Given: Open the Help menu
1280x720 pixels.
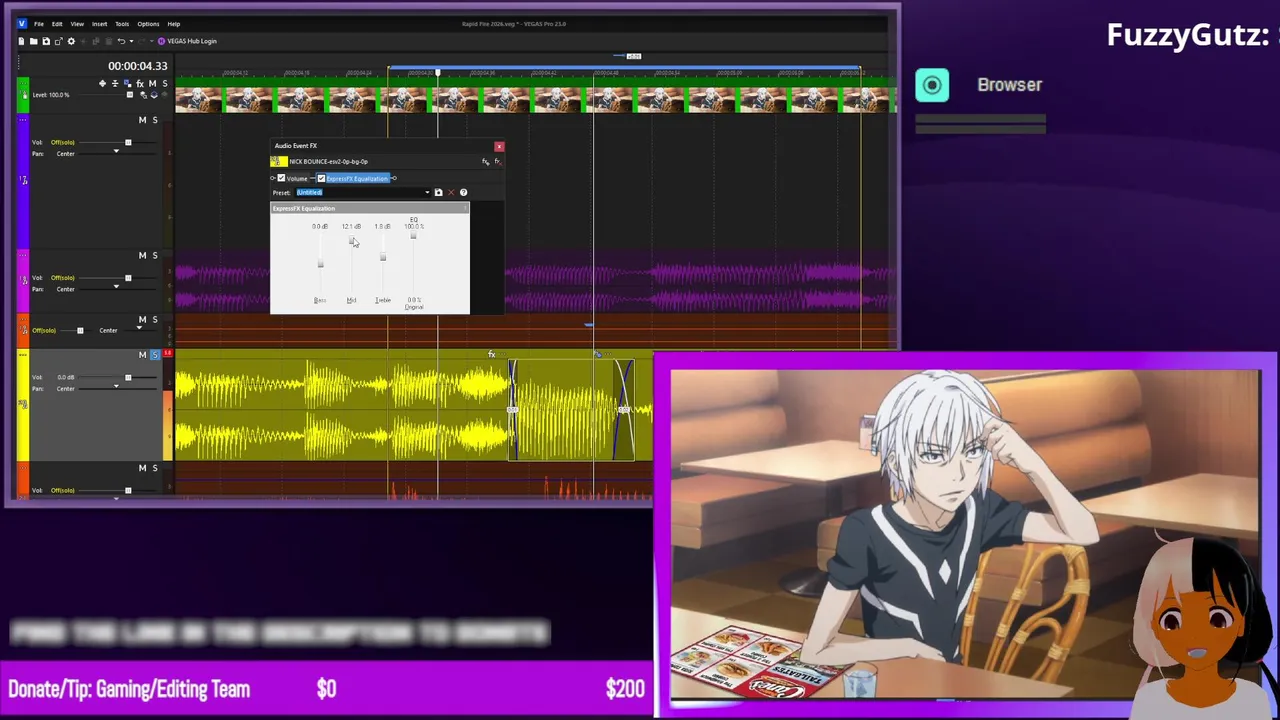Looking at the screenshot, I should tap(174, 24).
